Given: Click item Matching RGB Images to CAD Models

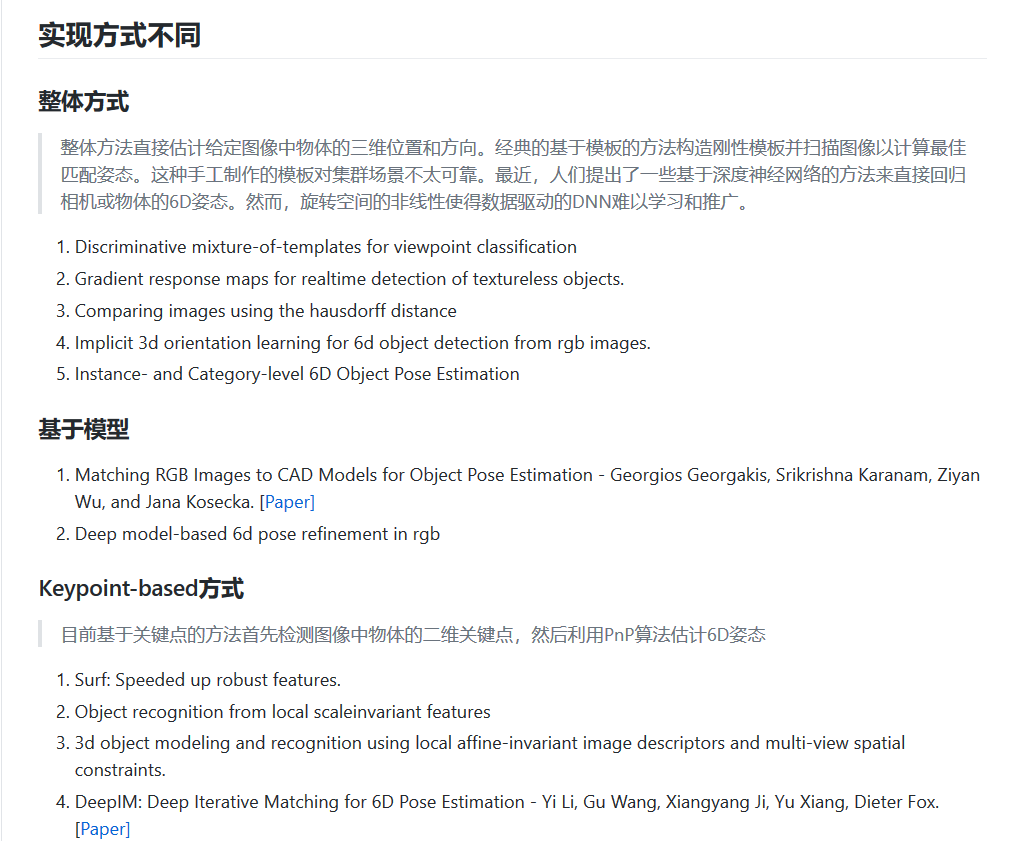Looking at the screenshot, I should 527,488.
